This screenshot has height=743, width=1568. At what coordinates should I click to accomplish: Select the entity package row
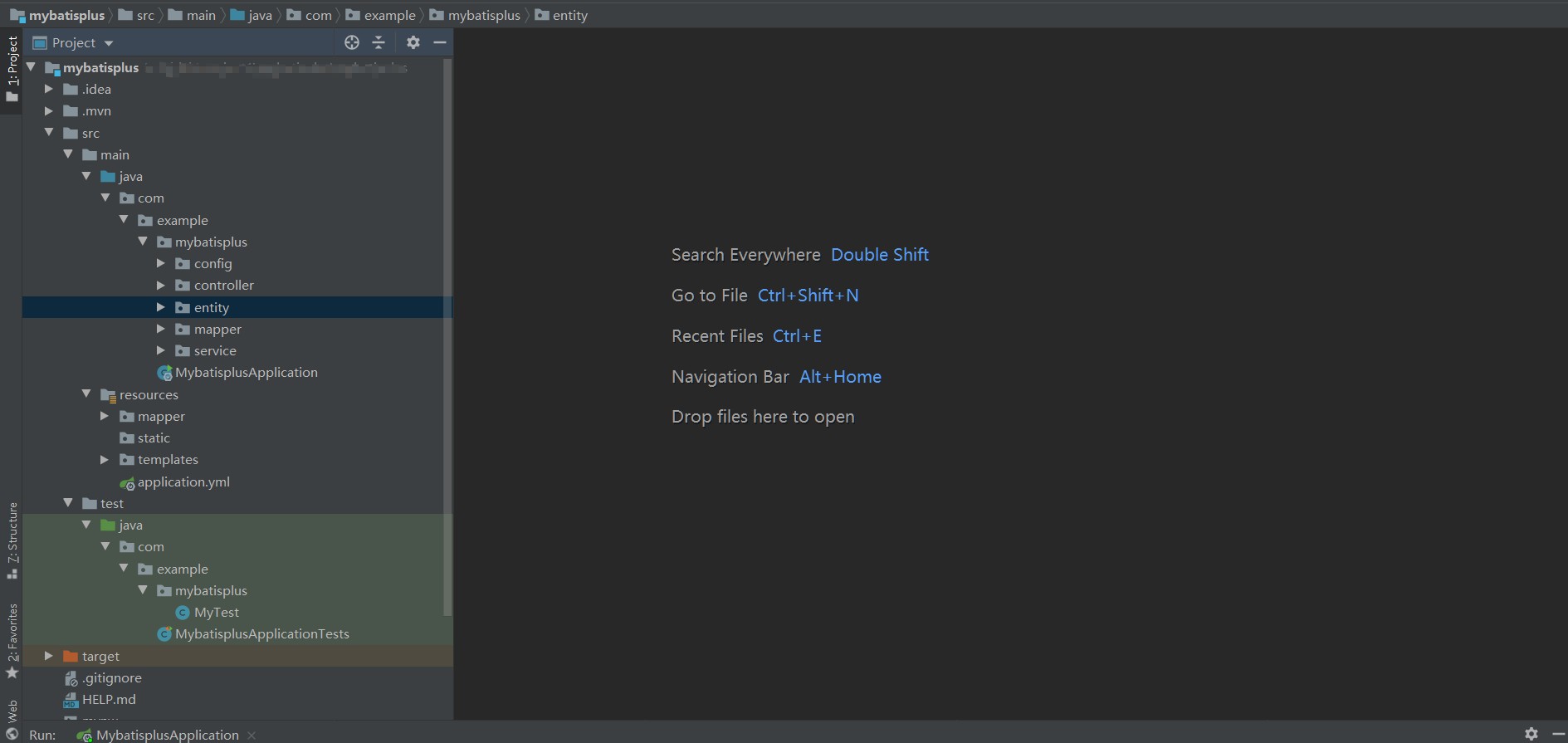[x=237, y=307]
